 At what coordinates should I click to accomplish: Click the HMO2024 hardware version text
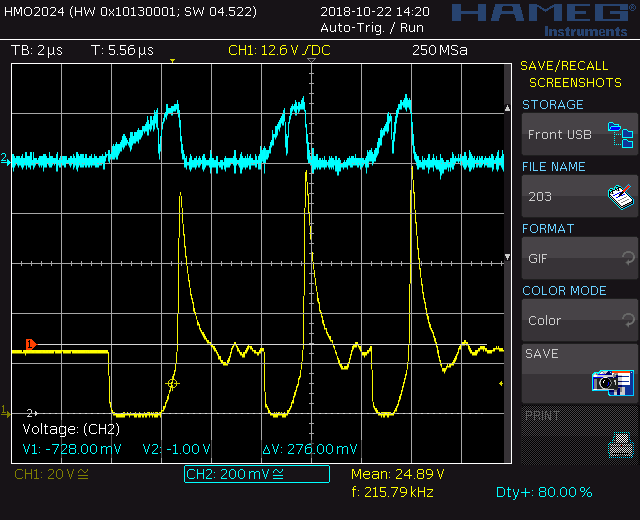[x=130, y=11]
